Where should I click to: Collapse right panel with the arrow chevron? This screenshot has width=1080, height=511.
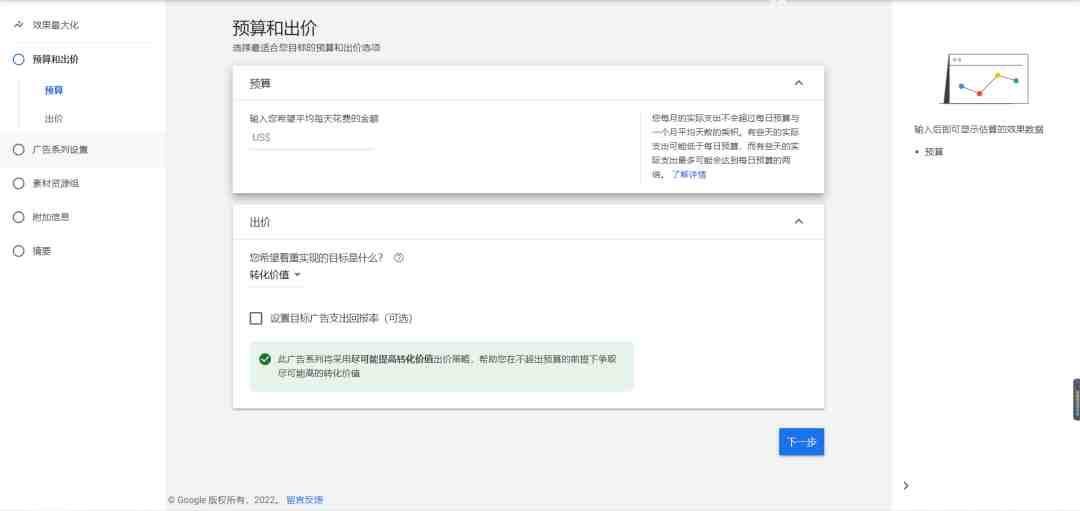(x=906, y=486)
